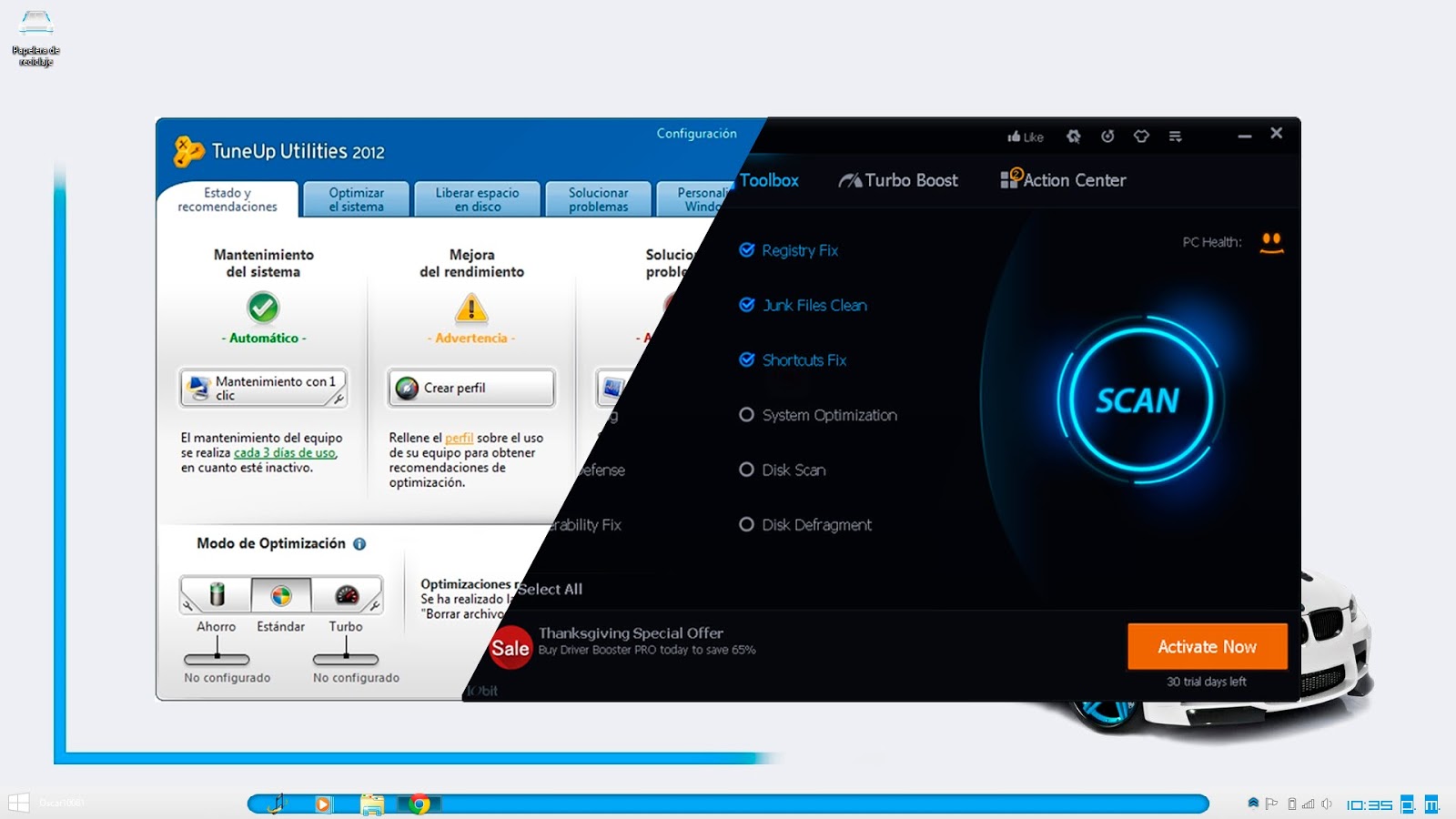1456x819 pixels.
Task: Close the dark SystemCare window
Action: coord(1277,133)
